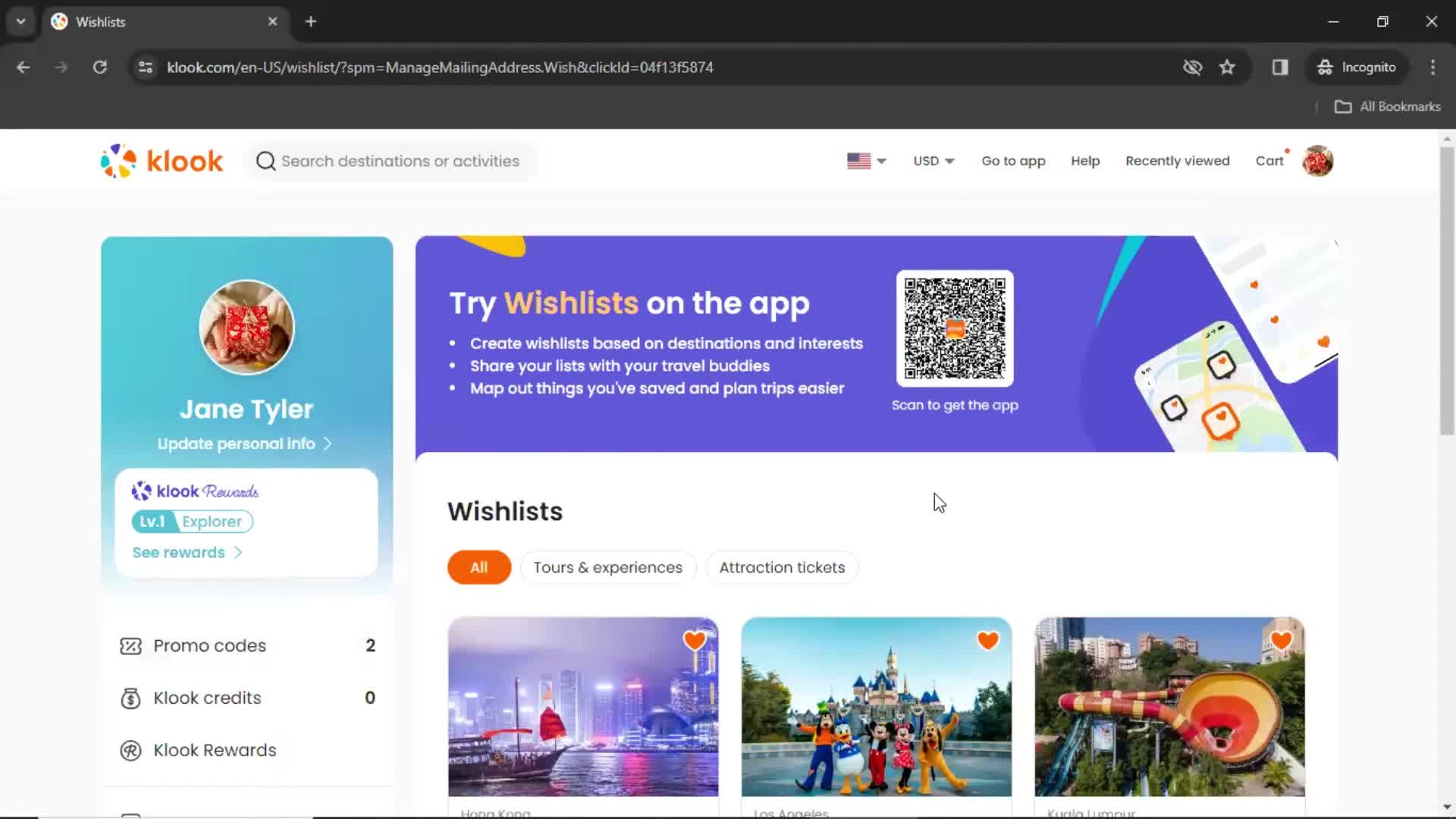Select the Tours & experiences tab
The height and width of the screenshot is (819, 1456).
(x=608, y=567)
